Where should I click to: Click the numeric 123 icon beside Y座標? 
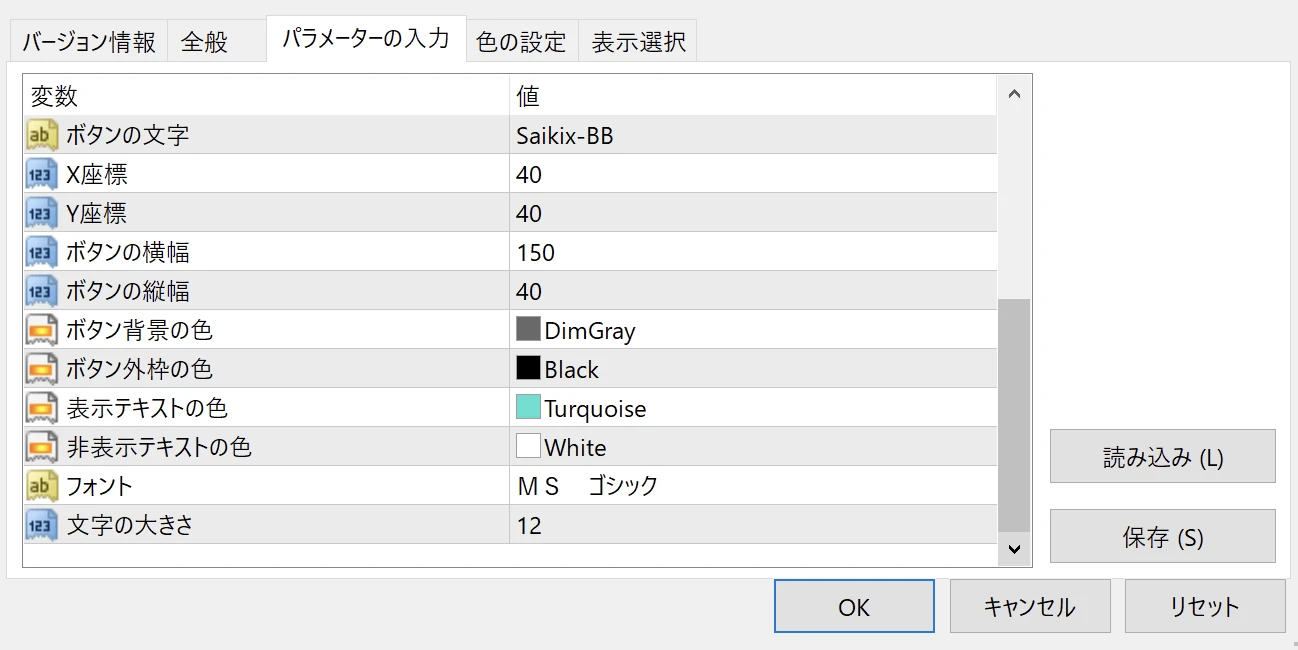pos(37,213)
